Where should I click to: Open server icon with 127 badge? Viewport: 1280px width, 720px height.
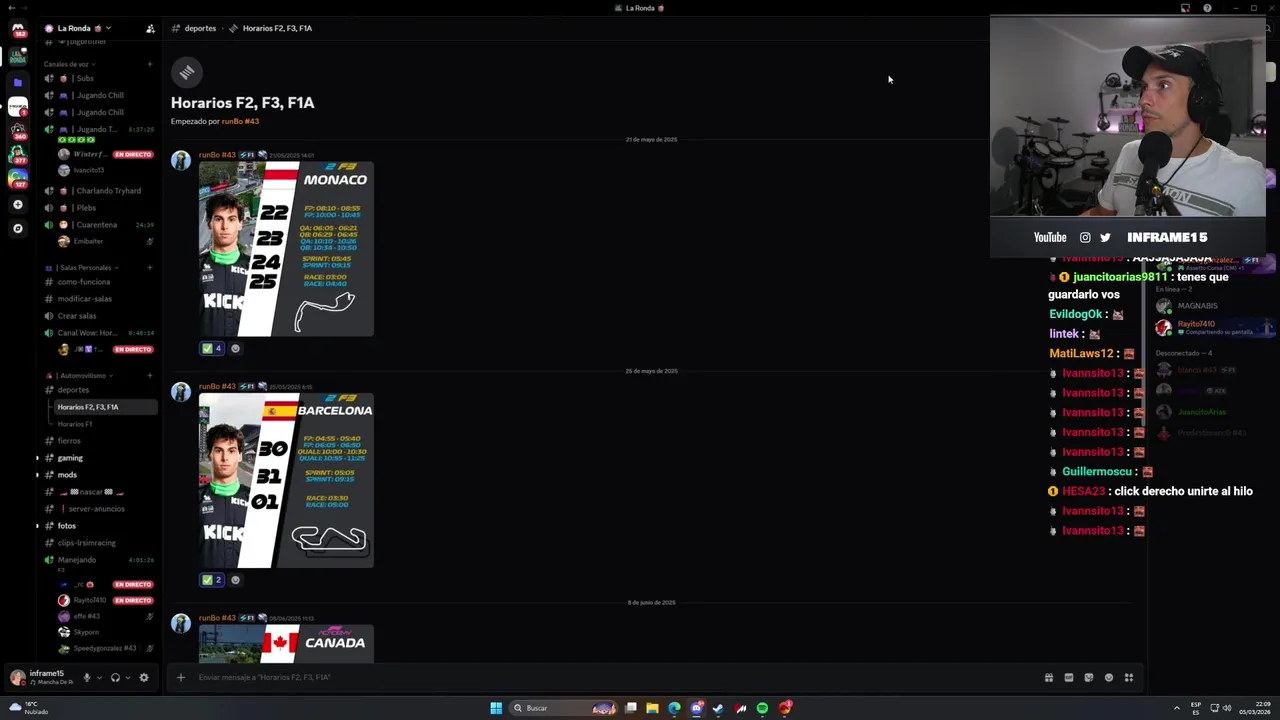17,178
